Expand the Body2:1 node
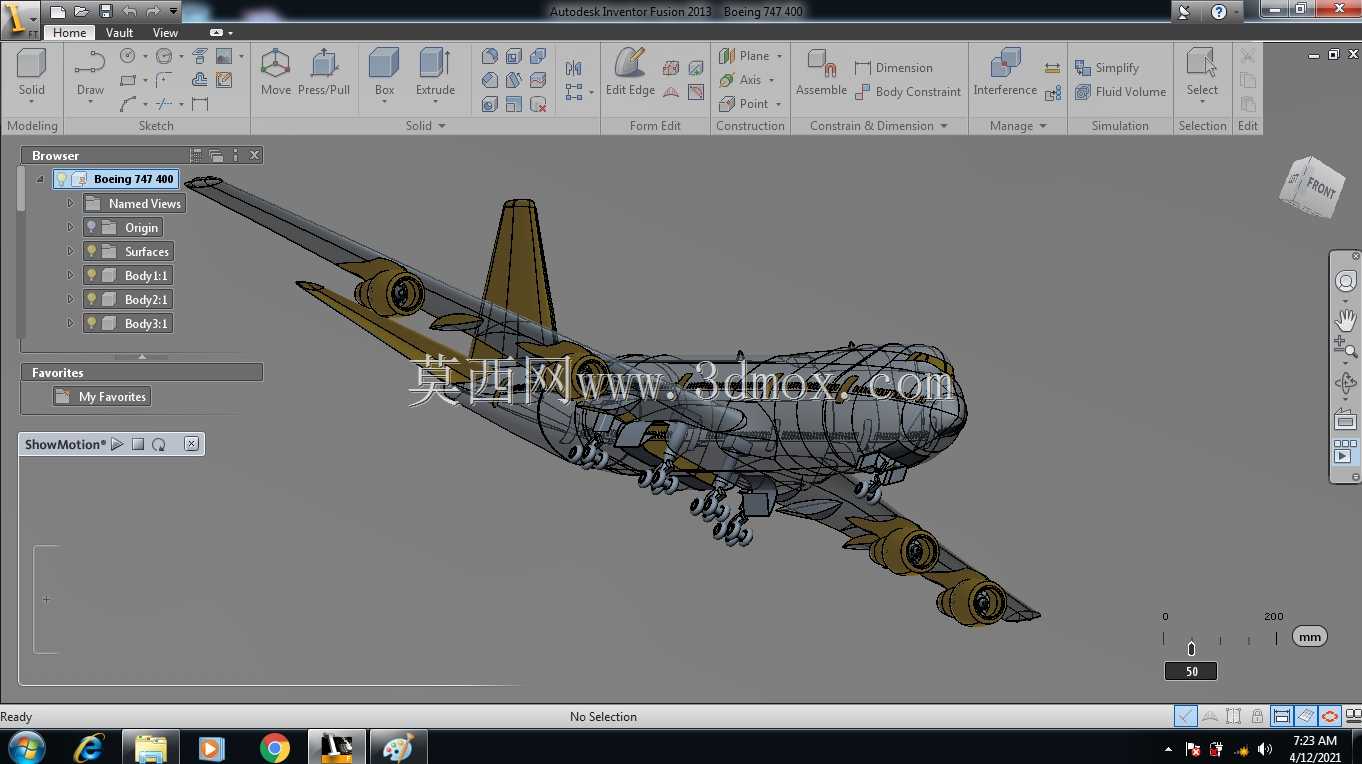Screen dimensions: 1362x764 (x=70, y=300)
